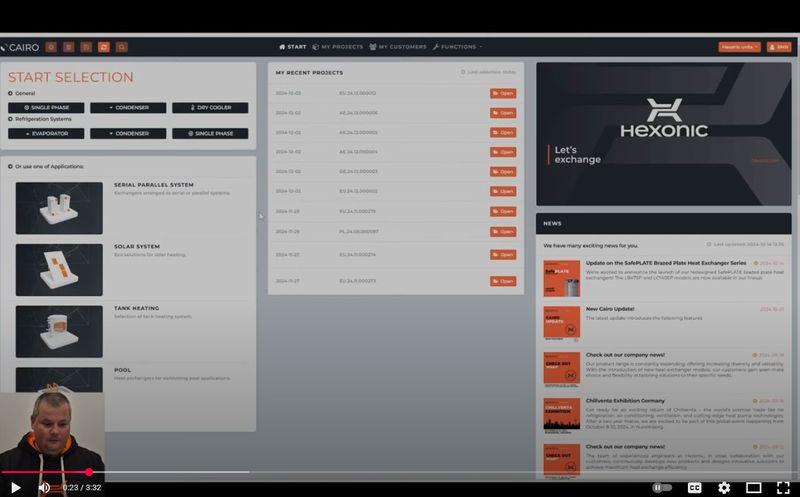Start a DRY COOLER selection
The height and width of the screenshot is (497, 800).
pyautogui.click(x=210, y=108)
